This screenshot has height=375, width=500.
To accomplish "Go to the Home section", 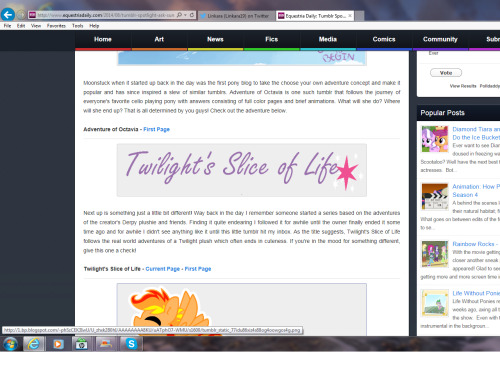I will pos(103,39).
